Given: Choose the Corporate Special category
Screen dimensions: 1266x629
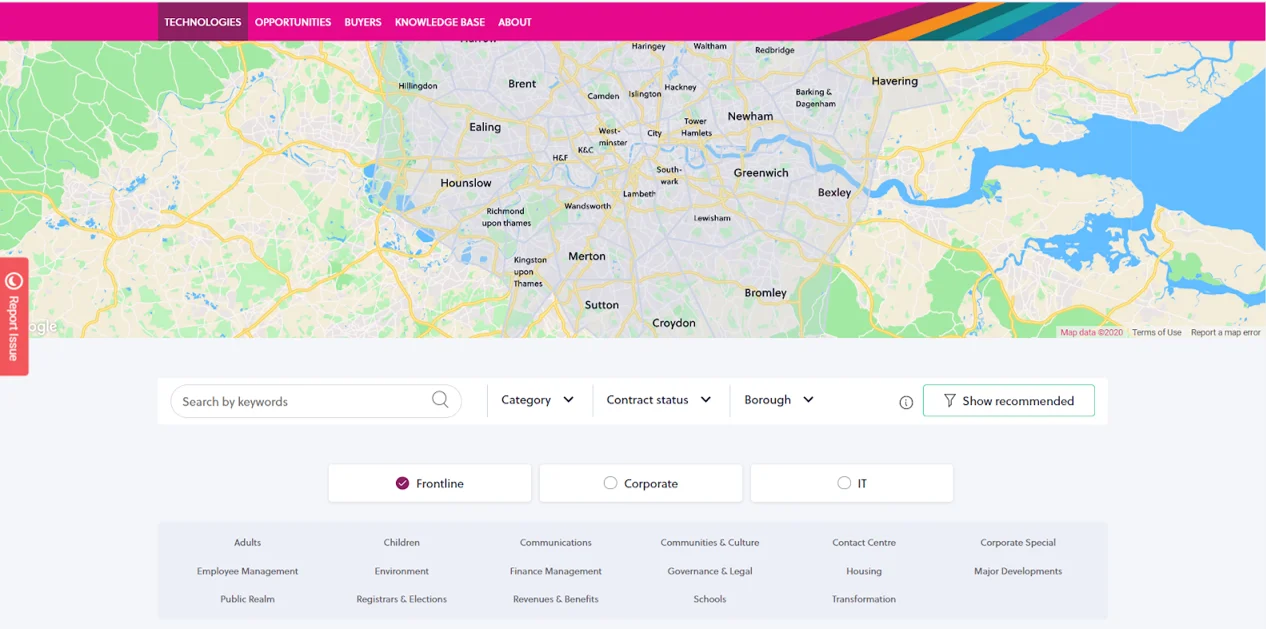Looking at the screenshot, I should coord(1018,543).
